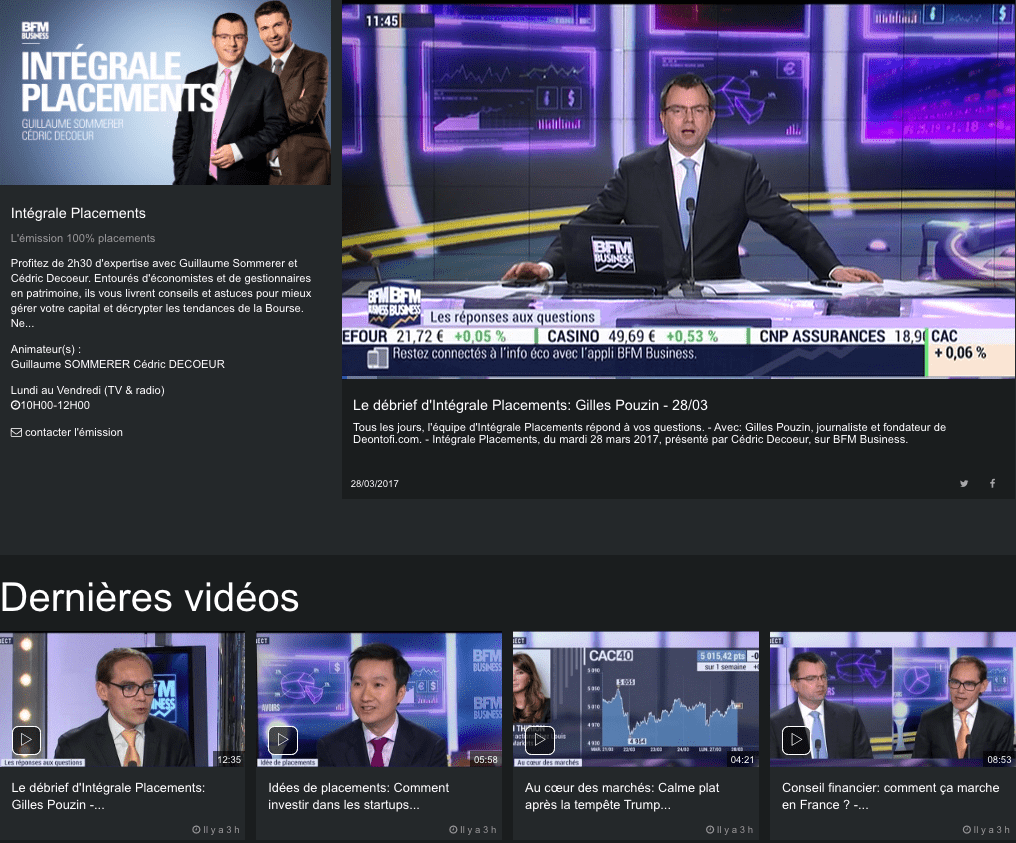Play the Gilles Pouzin débrief thumbnail video
Viewport: 1016px width, 843px height.
tap(27, 739)
